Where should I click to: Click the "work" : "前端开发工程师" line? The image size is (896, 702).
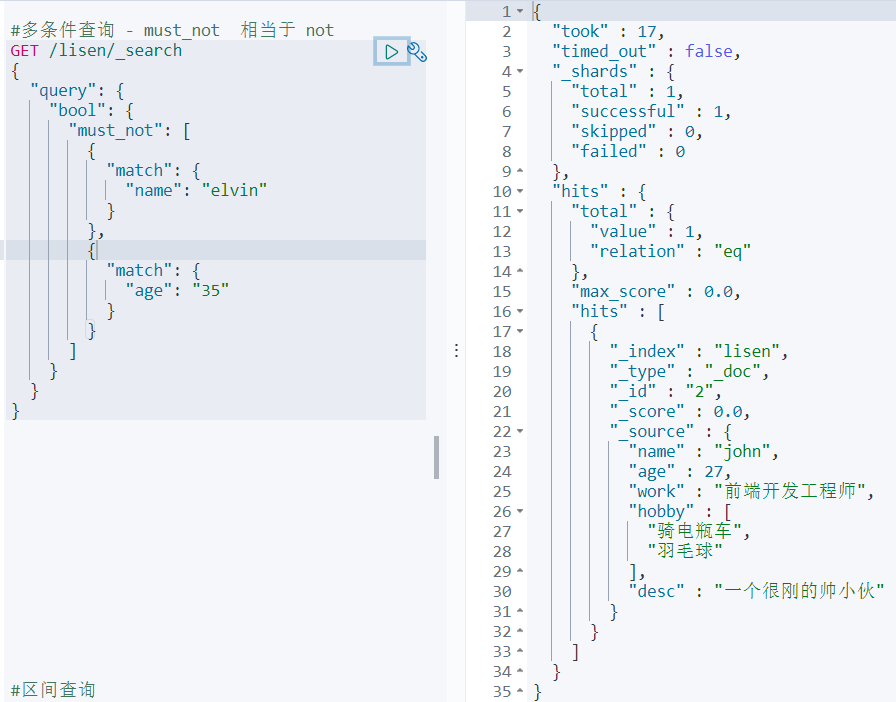point(751,492)
